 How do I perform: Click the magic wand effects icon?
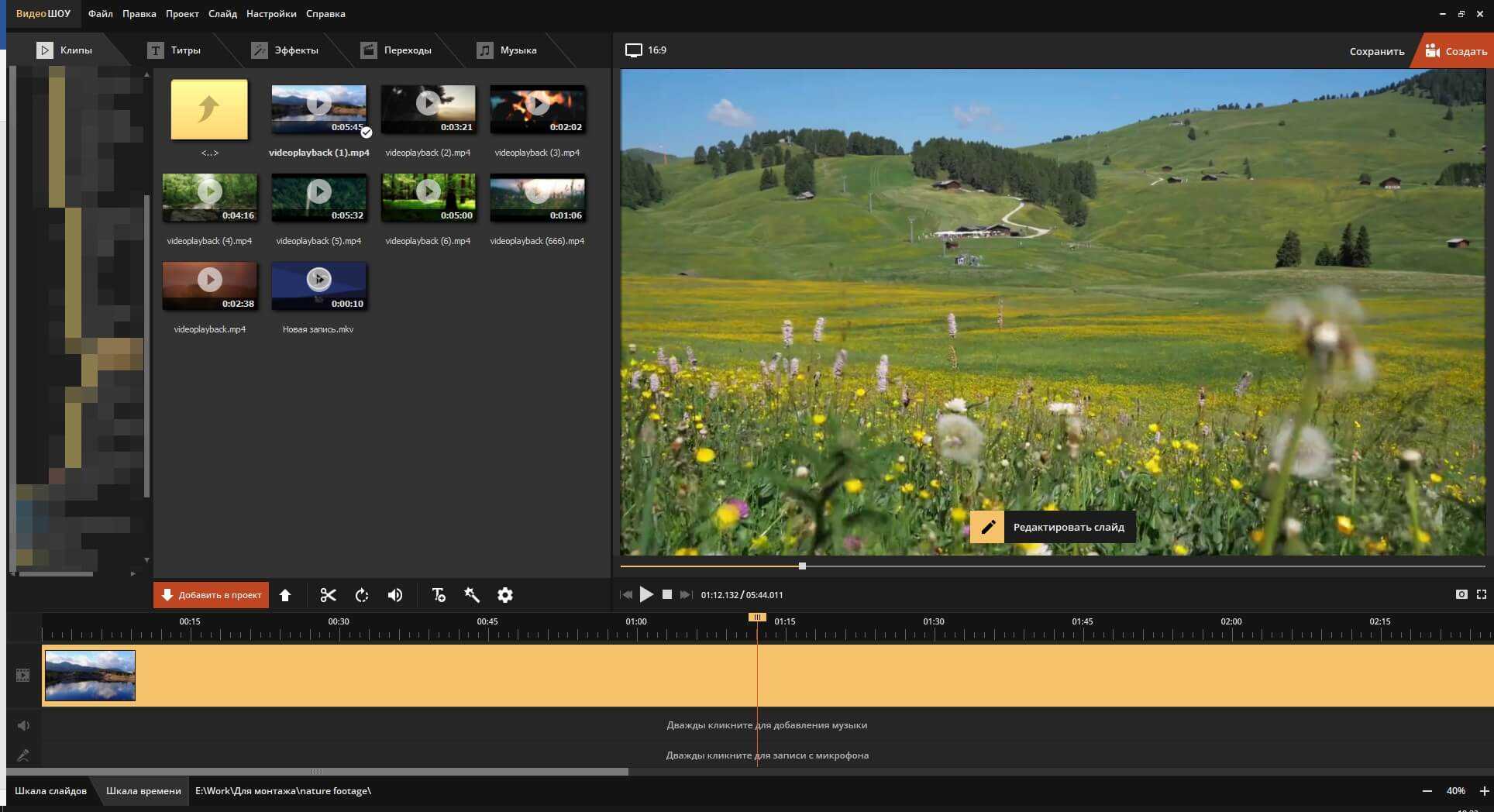pos(471,595)
